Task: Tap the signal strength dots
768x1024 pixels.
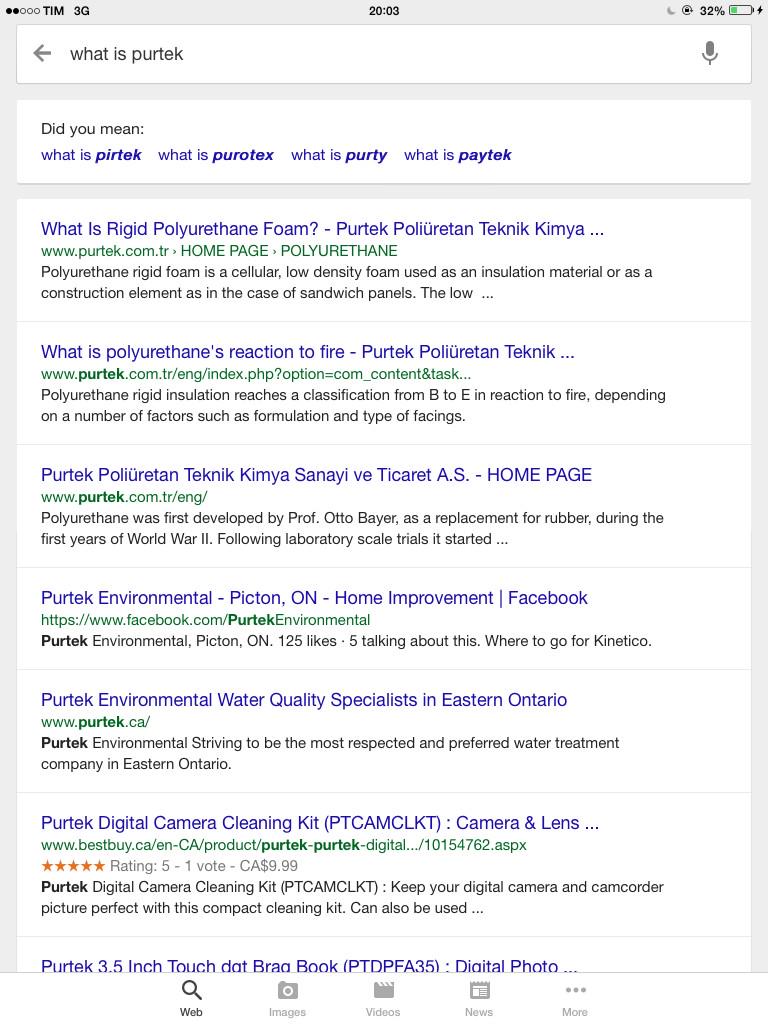Action: 23,10
